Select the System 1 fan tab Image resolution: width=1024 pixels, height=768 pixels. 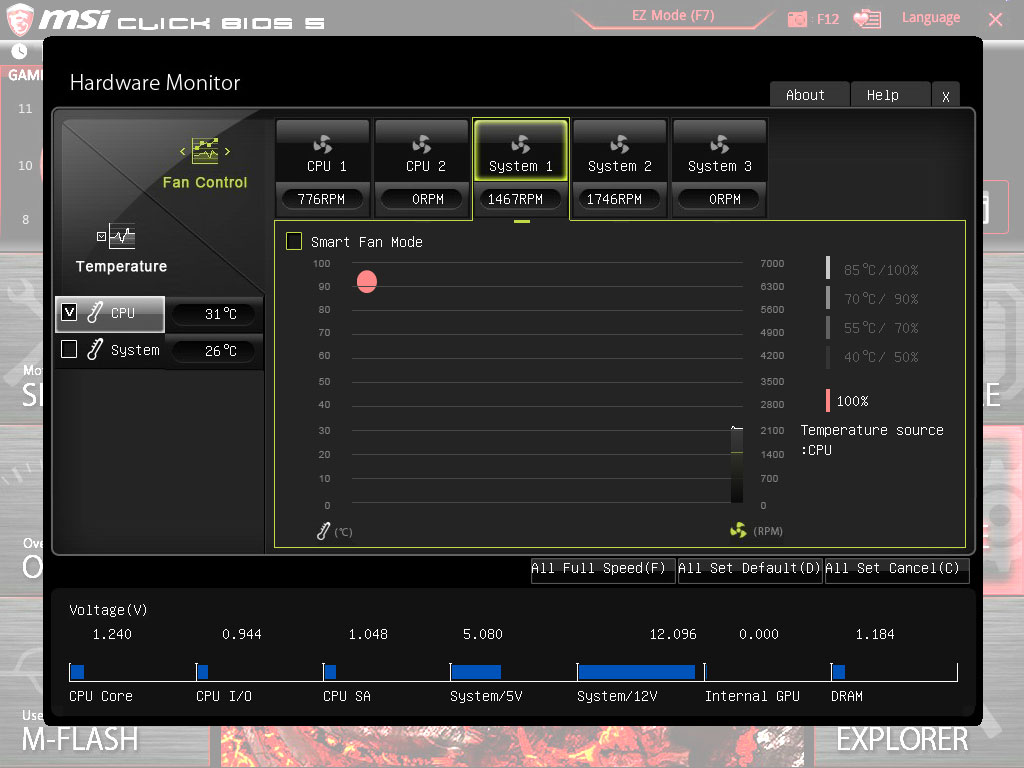(520, 151)
